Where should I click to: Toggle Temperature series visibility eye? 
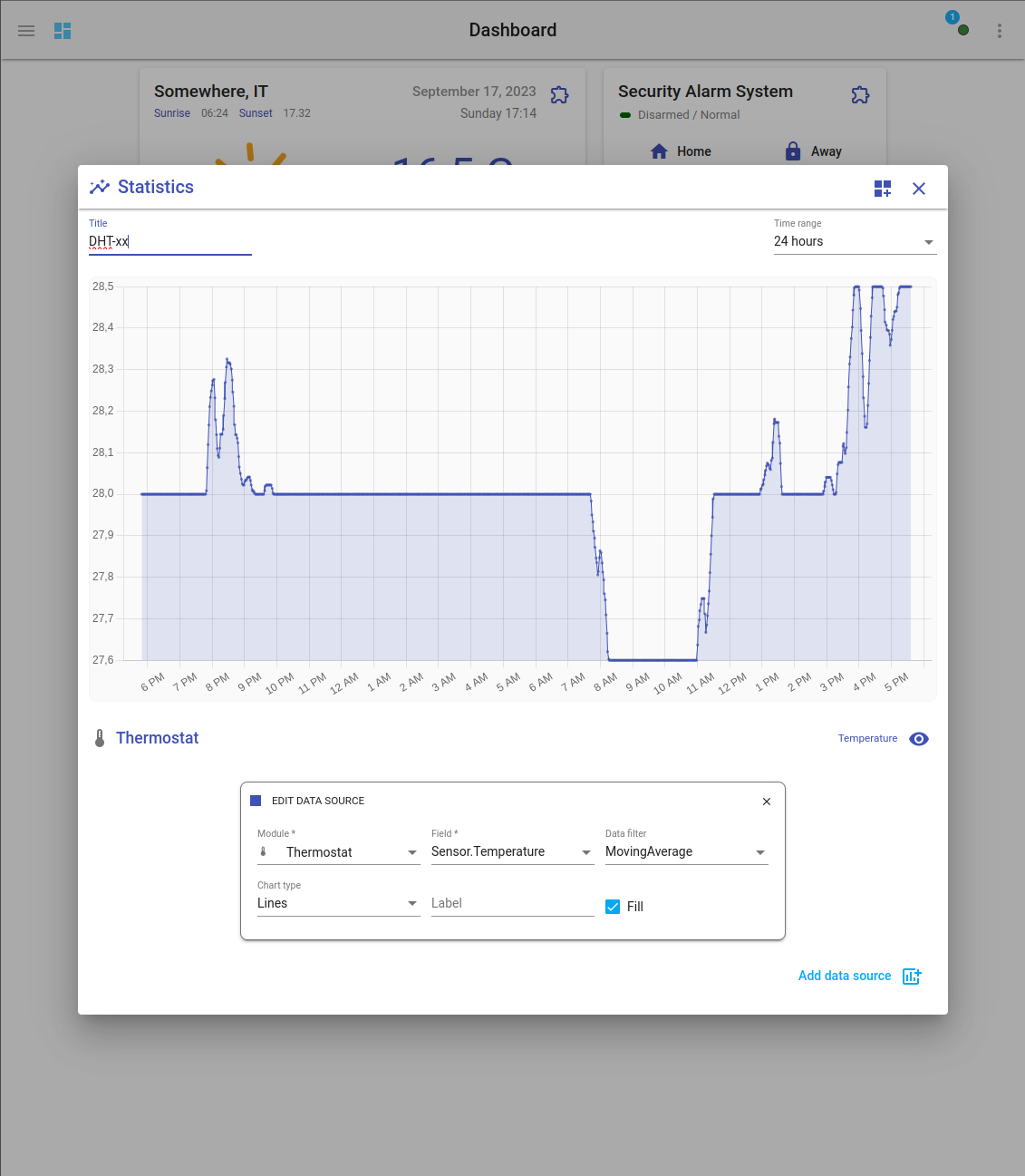[919, 739]
